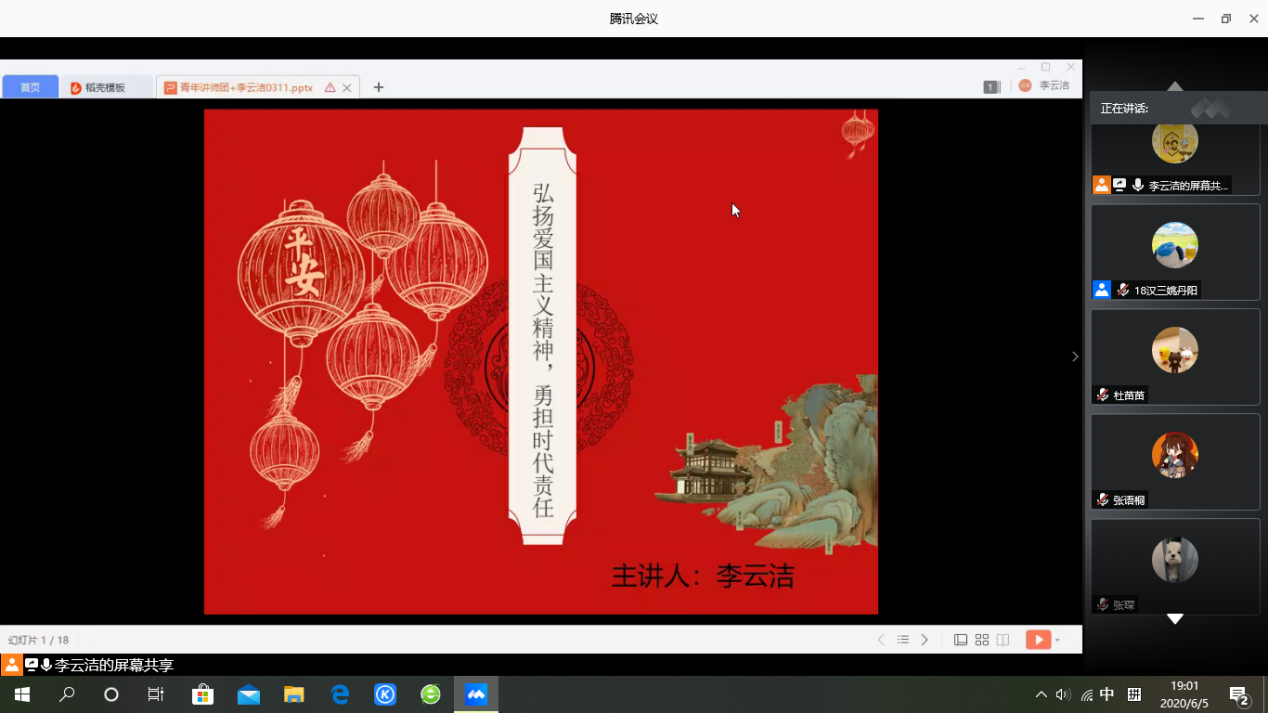Open Microsoft Edge from the taskbar
This screenshot has width=1268, height=713.
(x=340, y=694)
